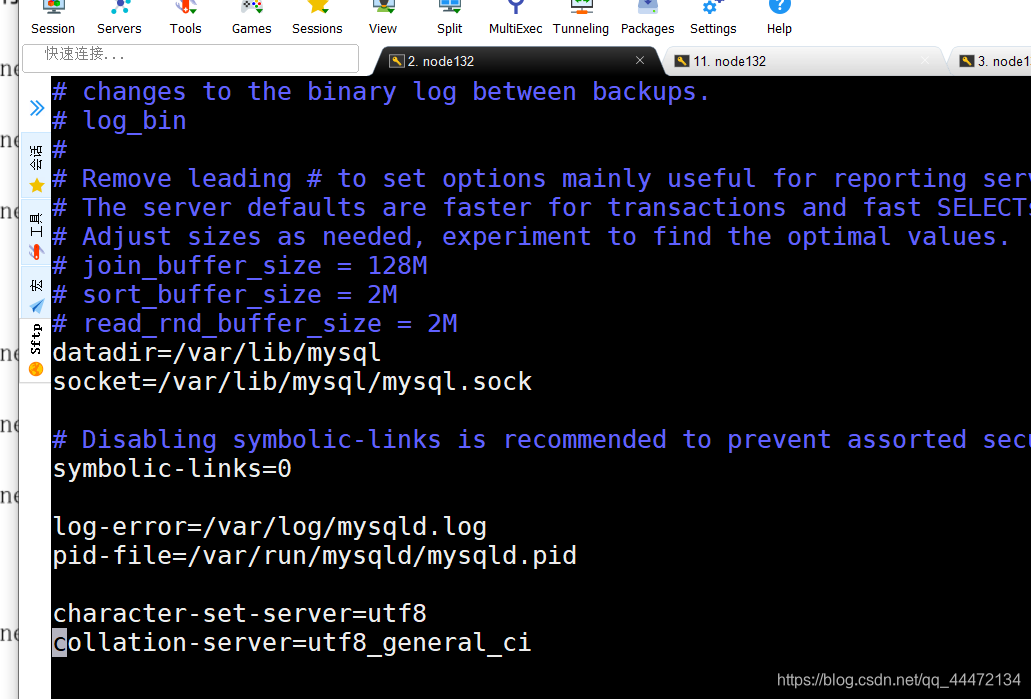1031x699 pixels.
Task: Open the Tools icon in the toolbar
Action: 185,17
